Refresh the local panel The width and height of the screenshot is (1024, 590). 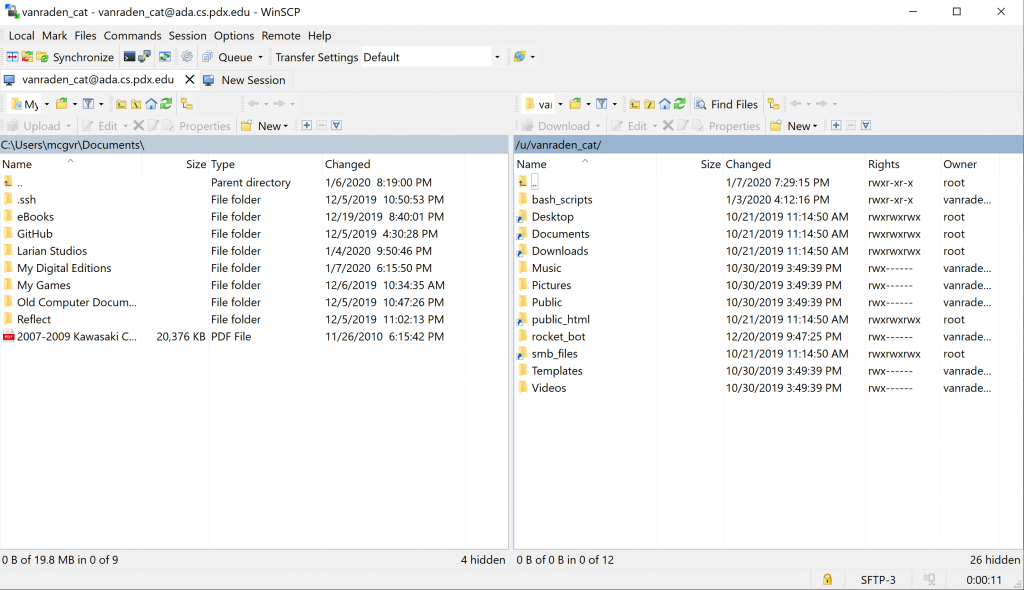(166, 104)
